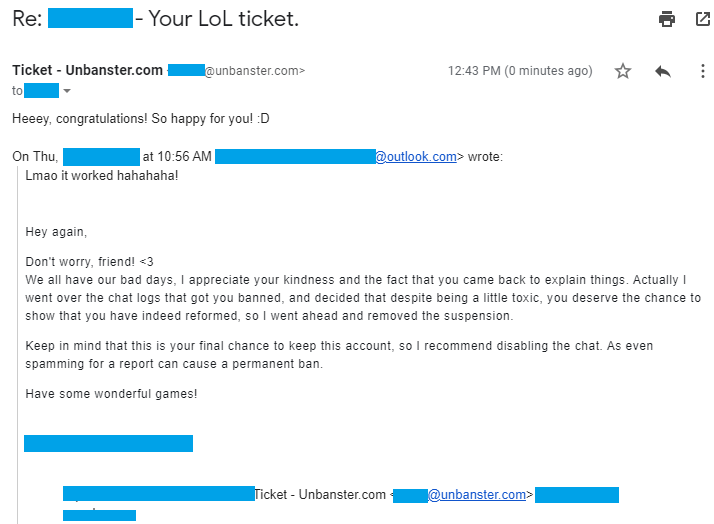Screen dimensions: 714x524
Task: Click the sender's @unbanster.com> address text
Action: pos(255,71)
